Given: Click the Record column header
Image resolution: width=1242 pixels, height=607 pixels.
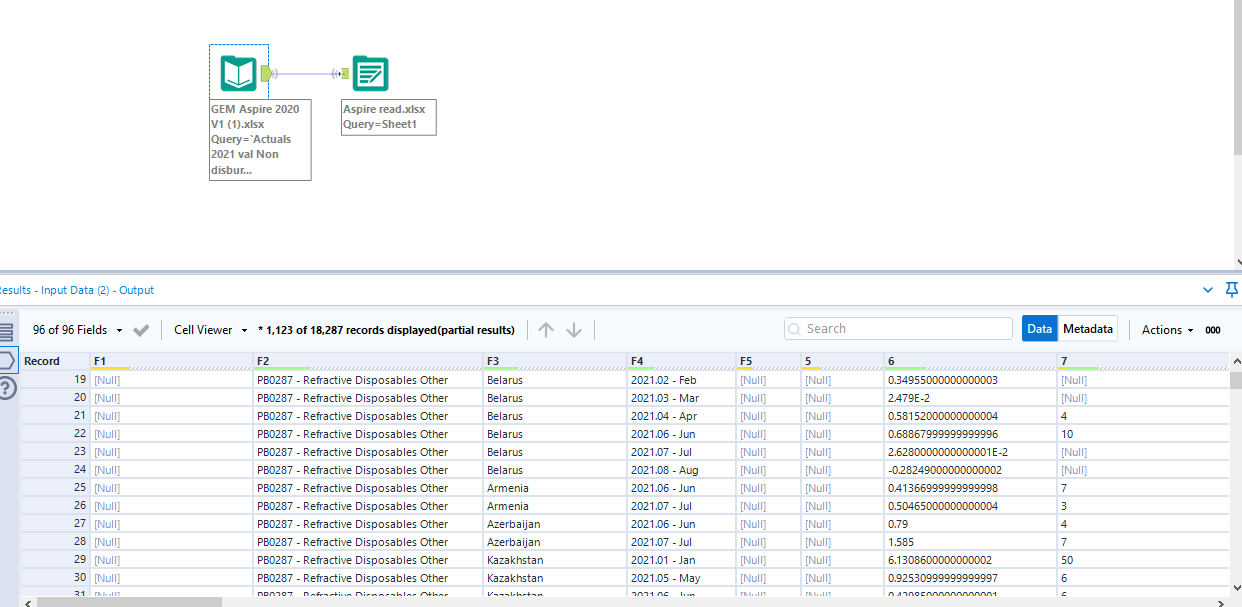Looking at the screenshot, I should (x=54, y=361).
